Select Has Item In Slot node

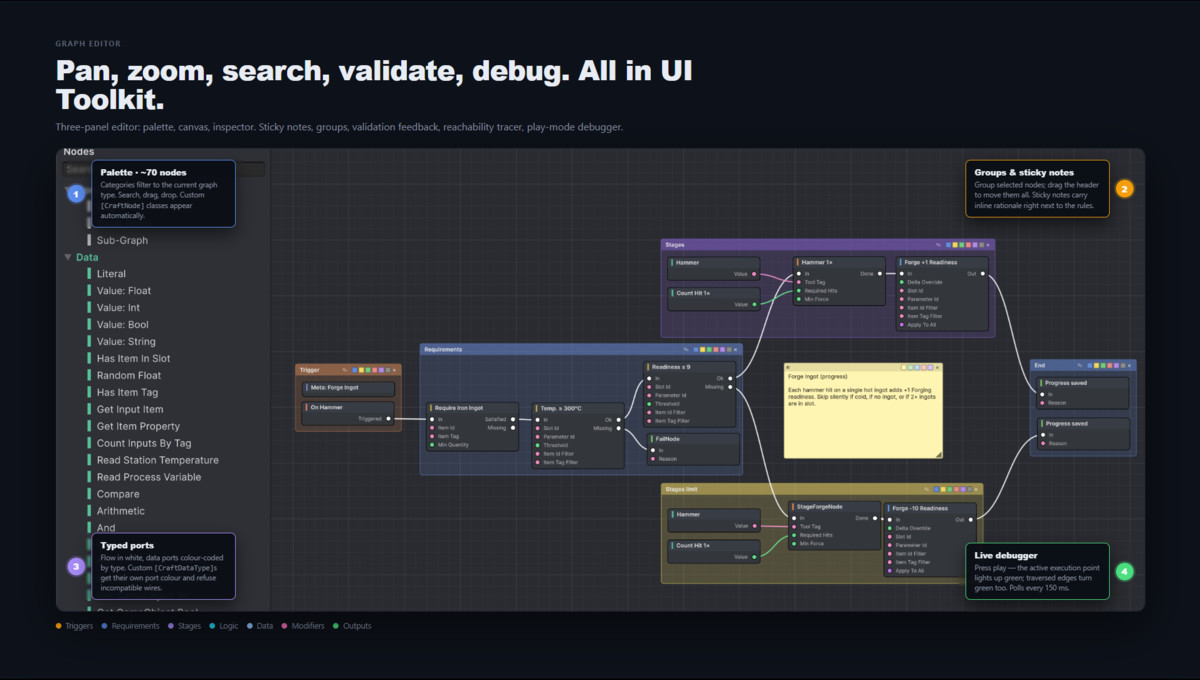(133, 359)
